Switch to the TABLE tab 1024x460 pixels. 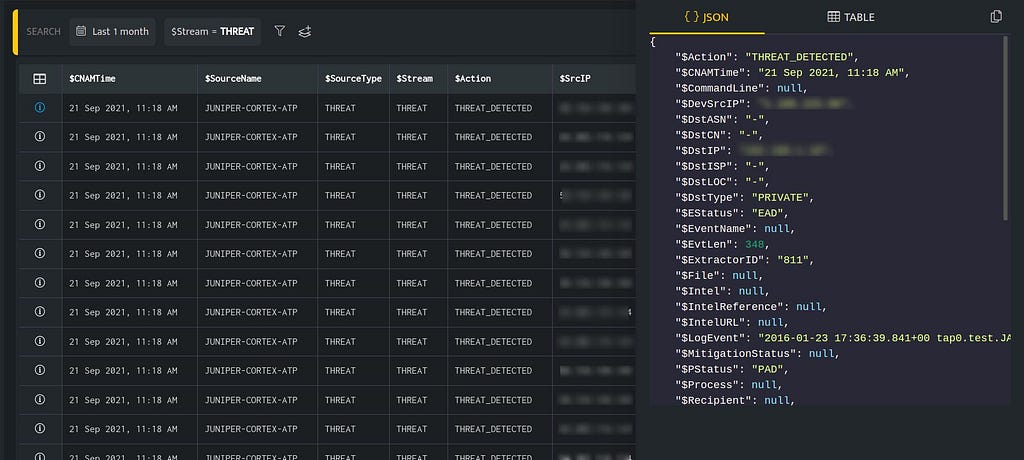click(x=851, y=17)
